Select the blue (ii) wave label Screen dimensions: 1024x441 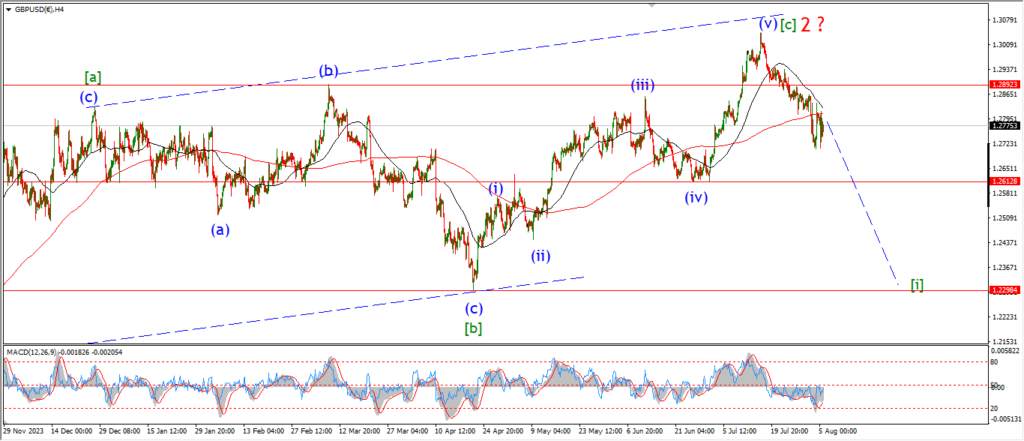coord(540,255)
